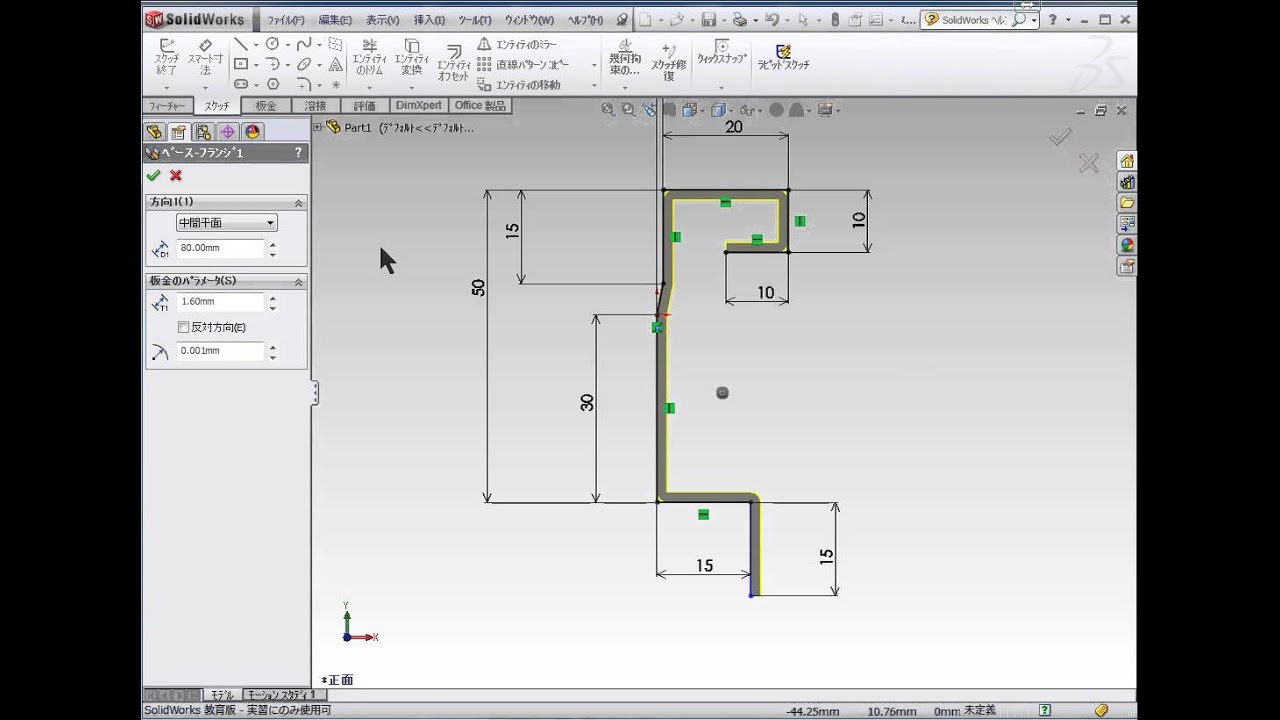Select the Ellipse sketch tool
The height and width of the screenshot is (720, 1280).
coord(304,64)
